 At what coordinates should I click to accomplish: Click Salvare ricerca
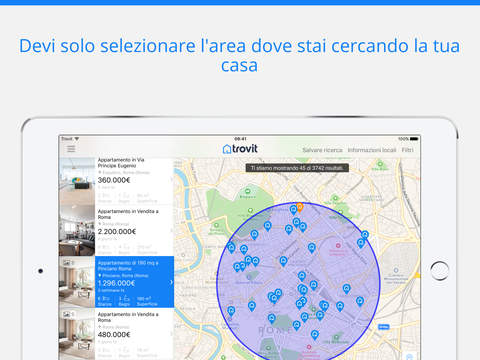pos(322,150)
